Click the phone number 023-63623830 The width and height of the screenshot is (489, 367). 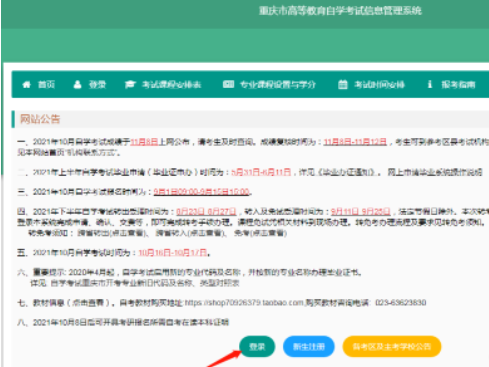[400, 303]
